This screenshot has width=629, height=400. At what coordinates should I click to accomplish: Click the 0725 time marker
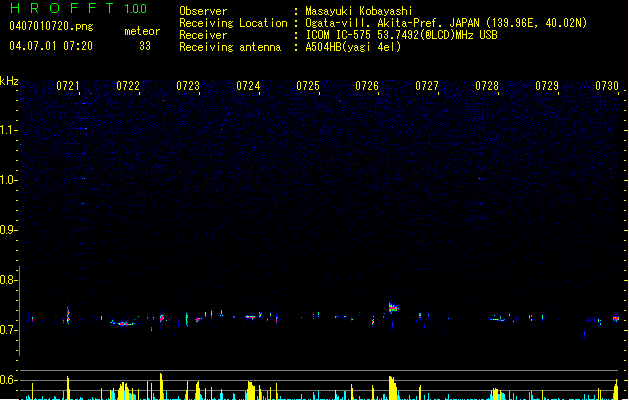point(308,85)
